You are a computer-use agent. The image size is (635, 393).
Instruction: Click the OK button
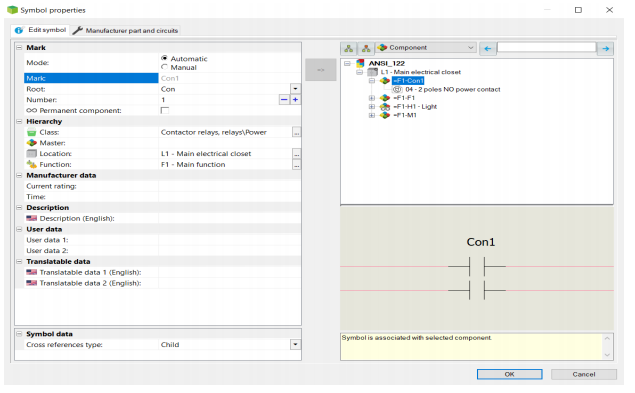pyautogui.click(x=509, y=374)
